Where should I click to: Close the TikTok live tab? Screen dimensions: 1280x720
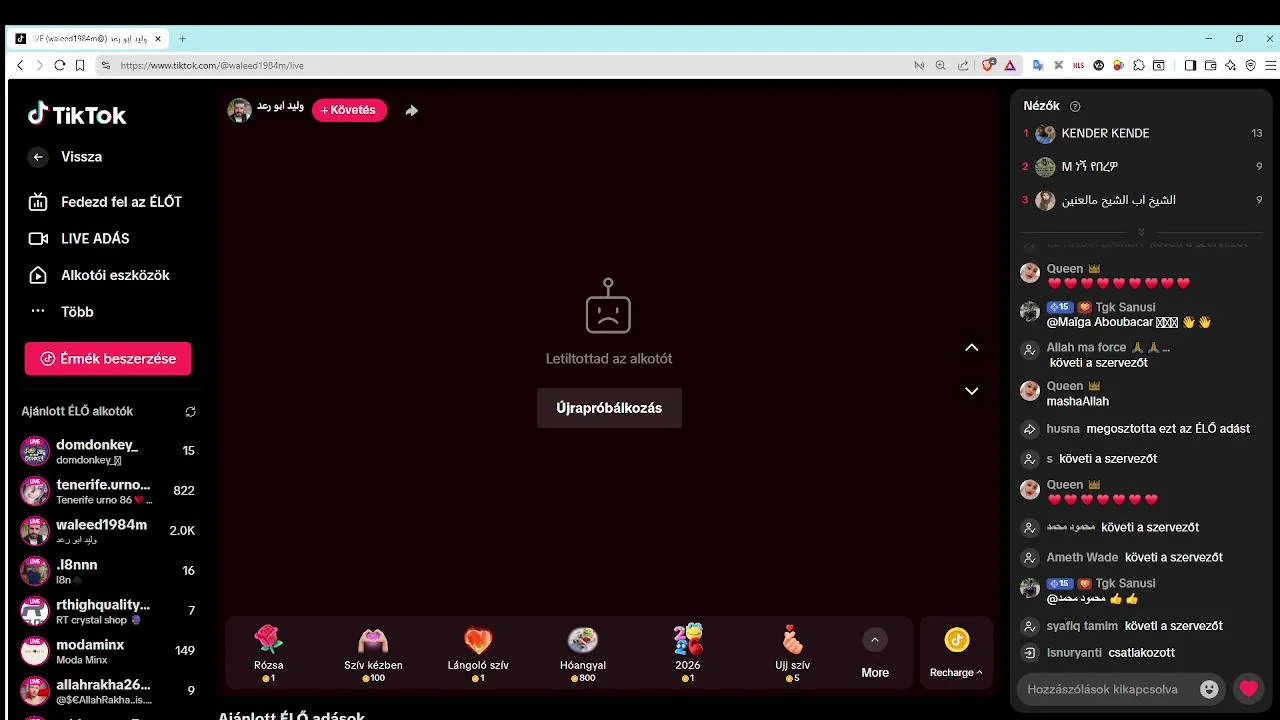pyautogui.click(x=157, y=39)
